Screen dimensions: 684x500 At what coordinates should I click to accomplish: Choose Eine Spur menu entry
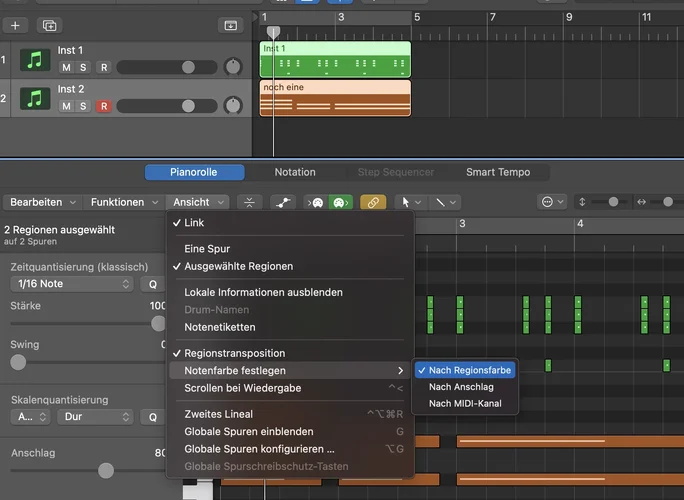pyautogui.click(x=206, y=248)
